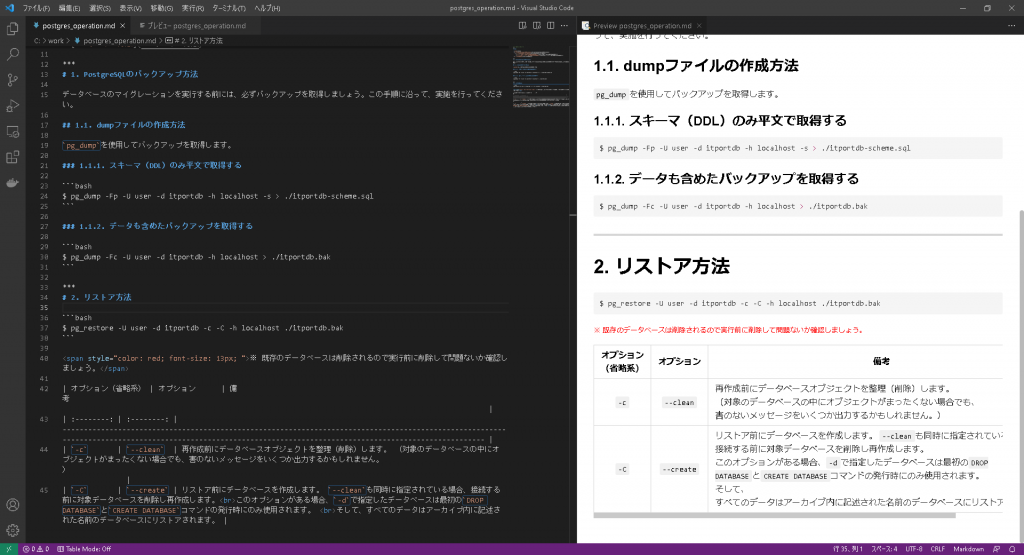Click the editor vertical scrollbar thumb
The image size is (1024, 555).
(573, 215)
